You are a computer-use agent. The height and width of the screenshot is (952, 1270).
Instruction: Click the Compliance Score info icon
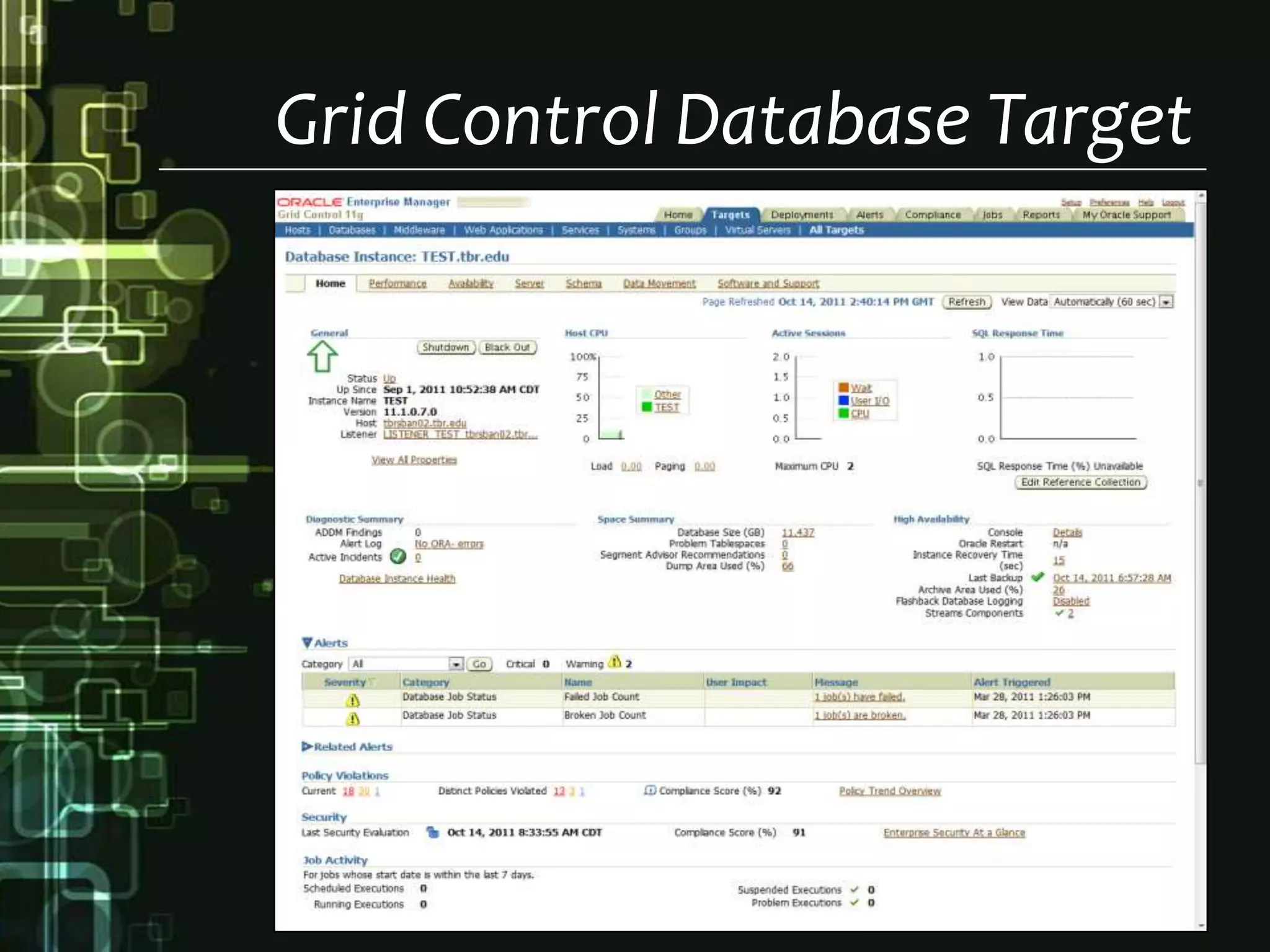pyautogui.click(x=650, y=790)
